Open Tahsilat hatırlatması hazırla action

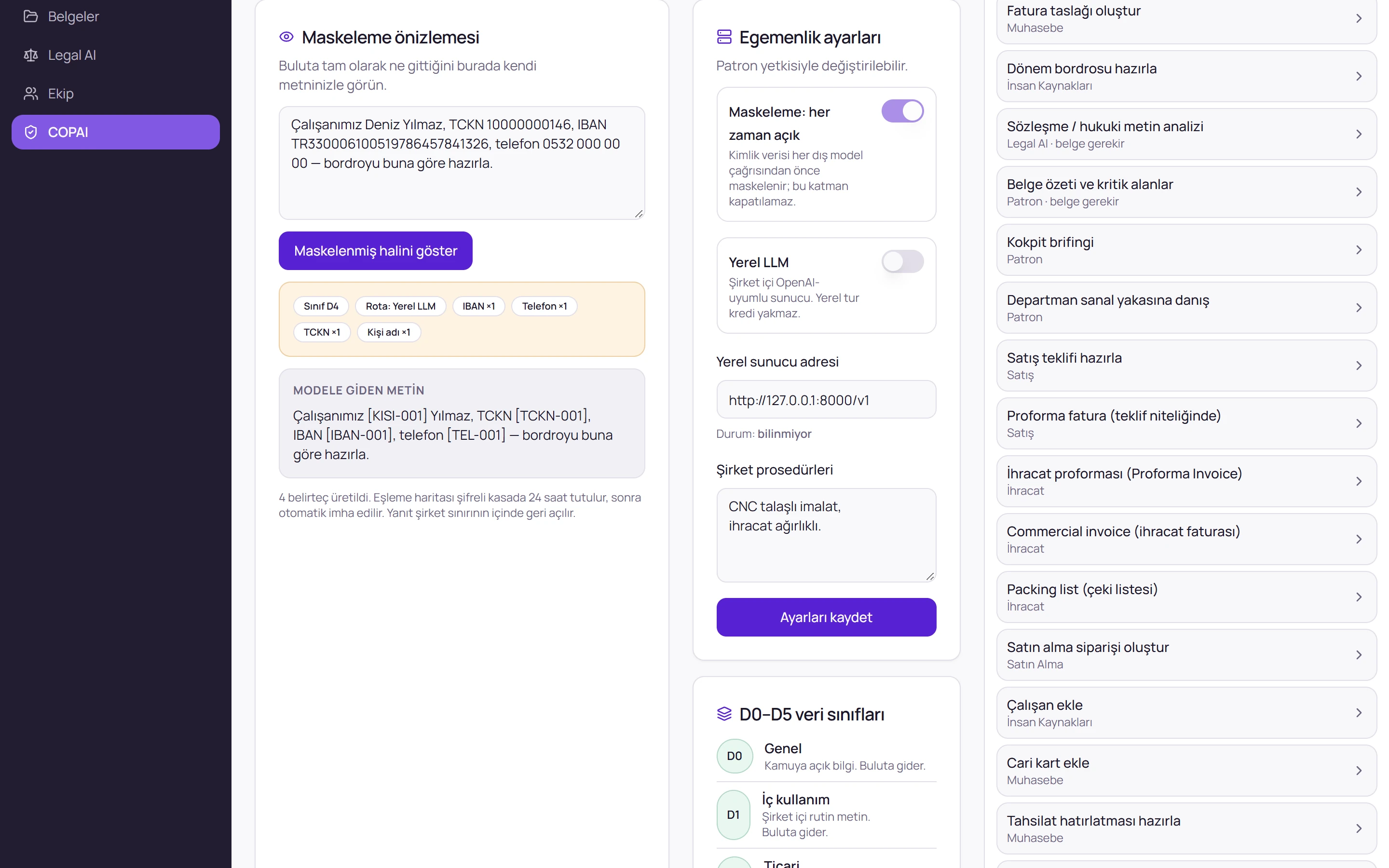[1186, 828]
